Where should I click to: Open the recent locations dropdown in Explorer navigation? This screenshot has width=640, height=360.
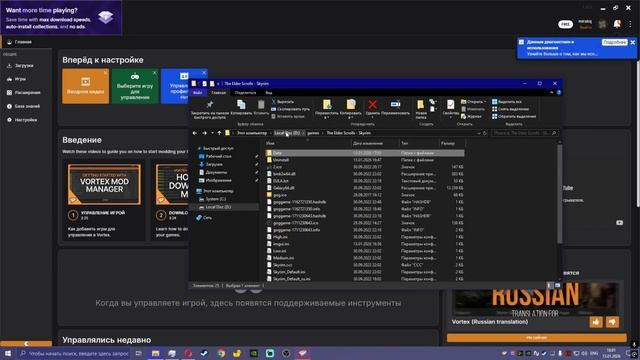212,133
